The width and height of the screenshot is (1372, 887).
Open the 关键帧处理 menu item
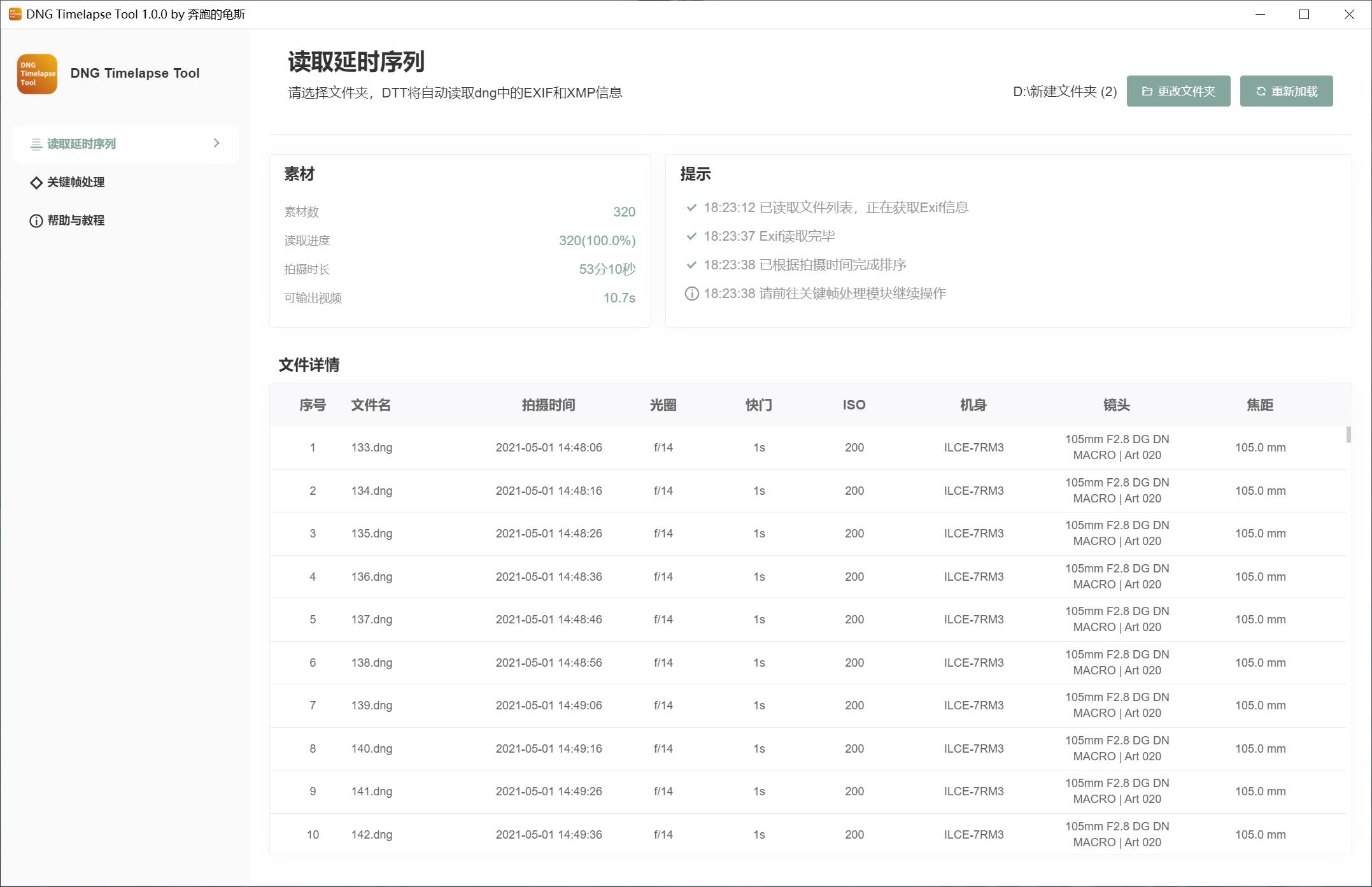[x=76, y=182]
